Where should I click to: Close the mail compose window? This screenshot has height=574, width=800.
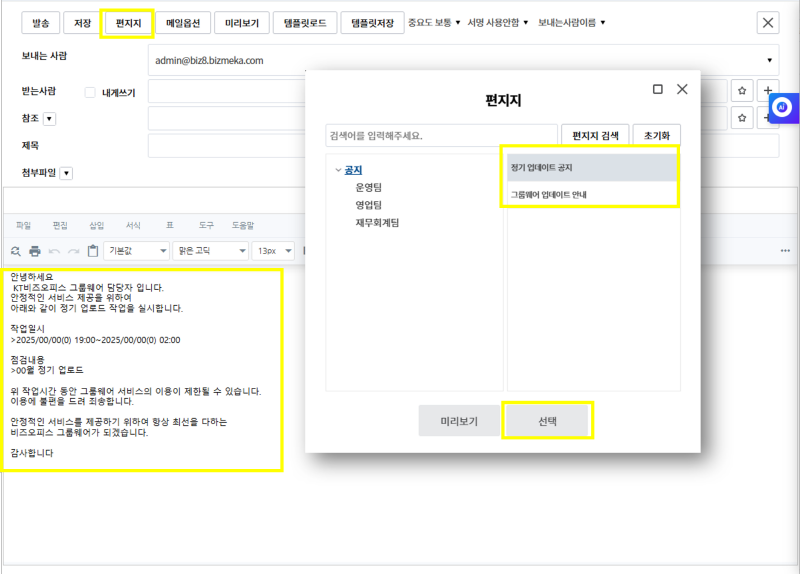pyautogui.click(x=768, y=23)
